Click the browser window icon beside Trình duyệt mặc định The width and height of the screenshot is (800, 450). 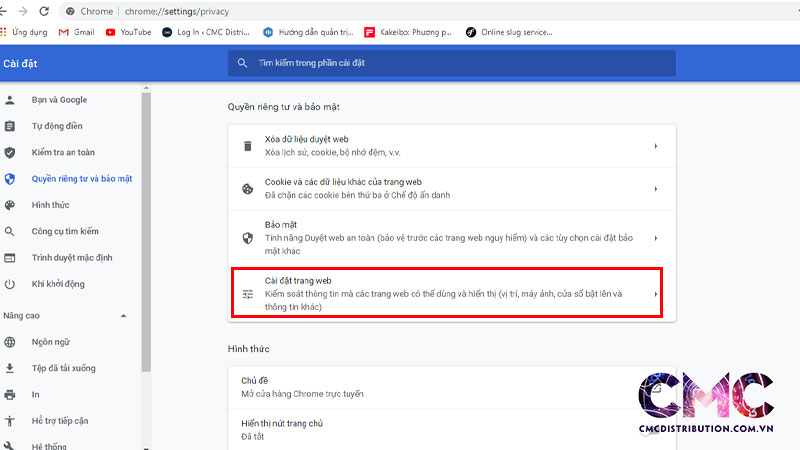click(x=10, y=258)
